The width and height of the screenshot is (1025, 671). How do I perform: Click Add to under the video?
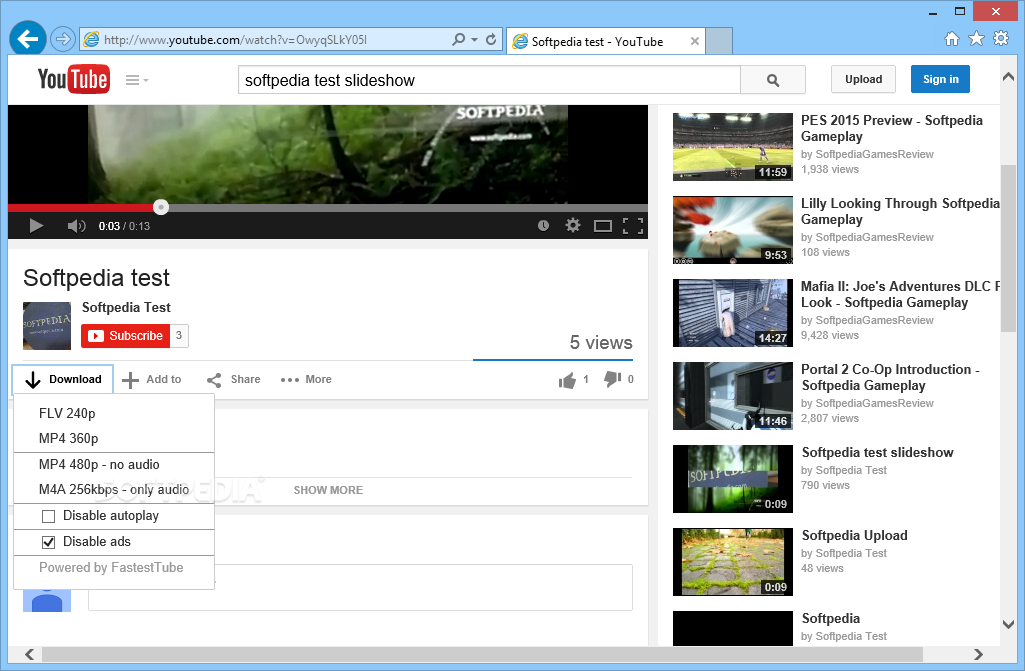click(x=152, y=379)
